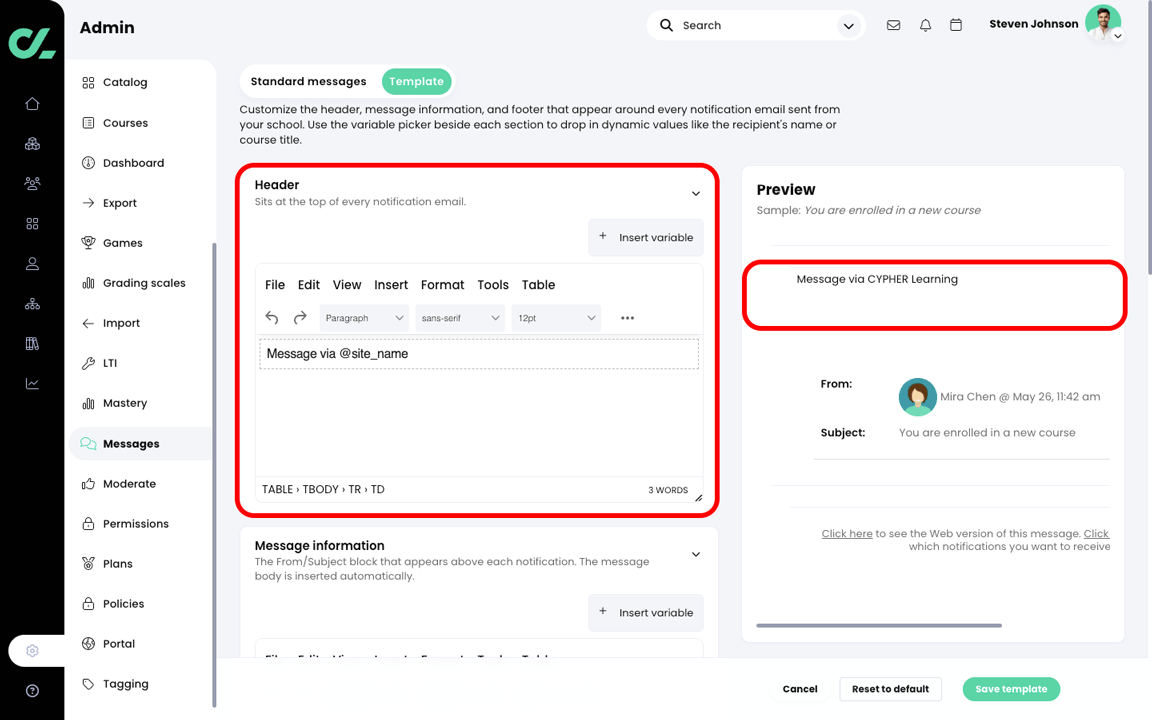Open LTI in the Admin menu
Image resolution: width=1152 pixels, height=720 pixels.
(109, 363)
